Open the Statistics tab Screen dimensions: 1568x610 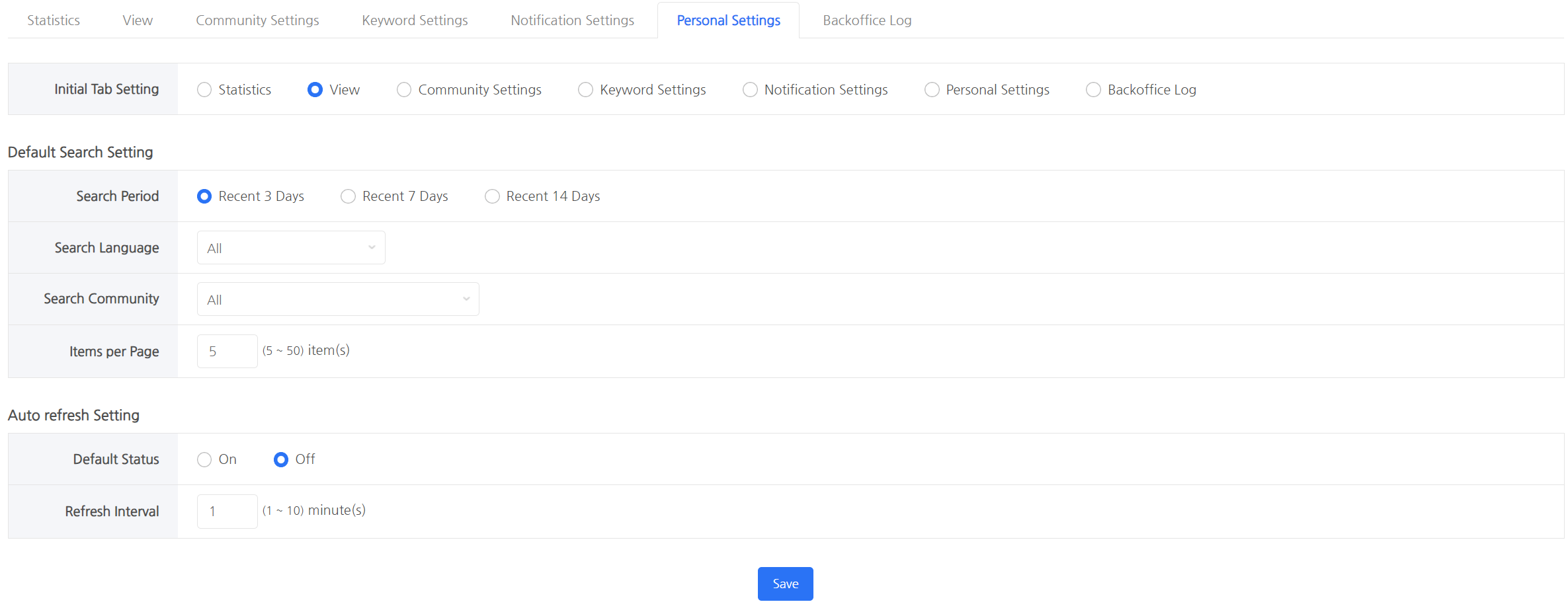(53, 20)
